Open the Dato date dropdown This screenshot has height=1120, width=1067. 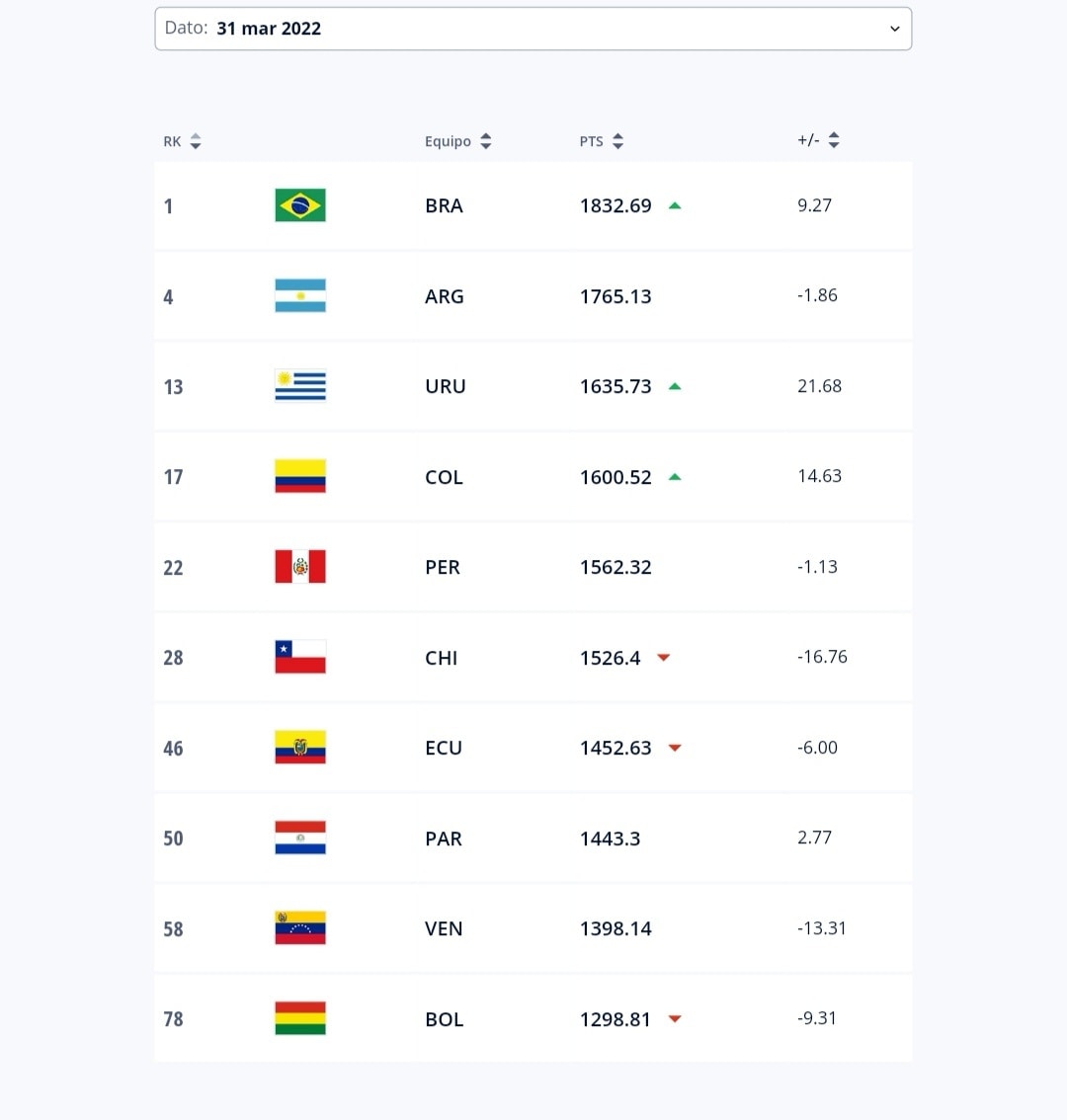[x=533, y=29]
